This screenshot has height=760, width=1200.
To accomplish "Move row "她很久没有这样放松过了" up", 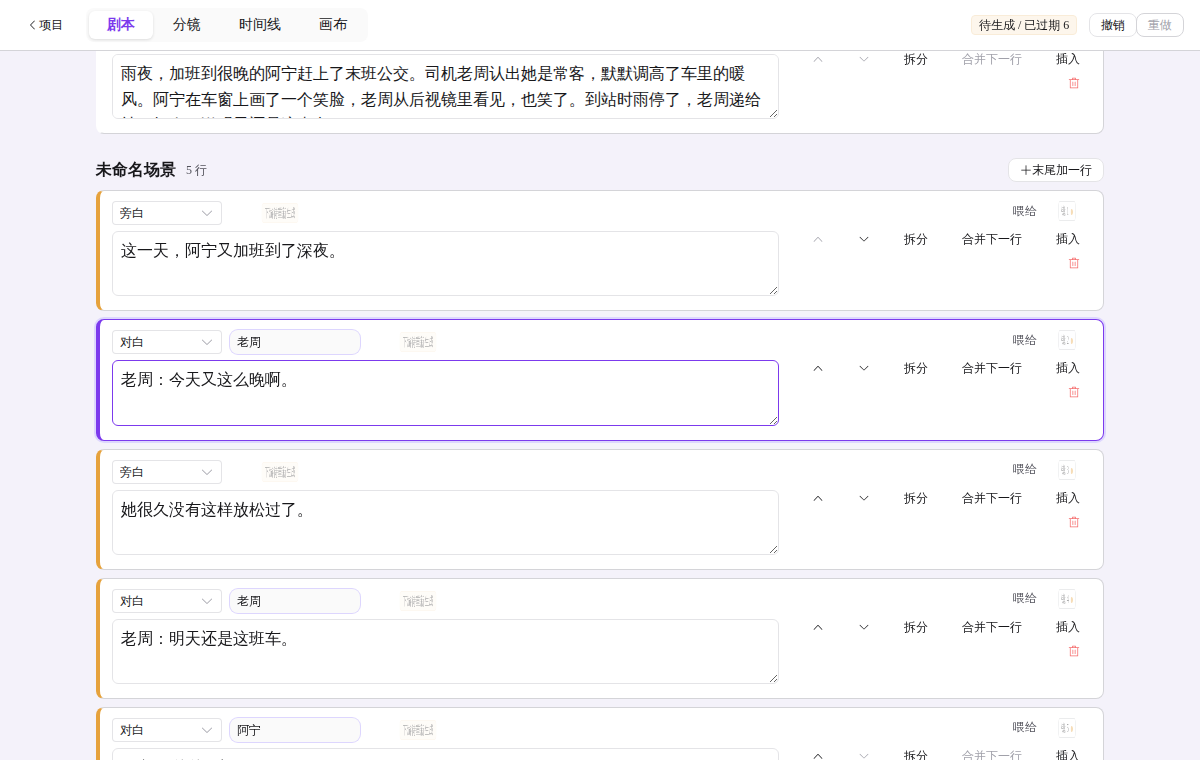I will [818, 498].
